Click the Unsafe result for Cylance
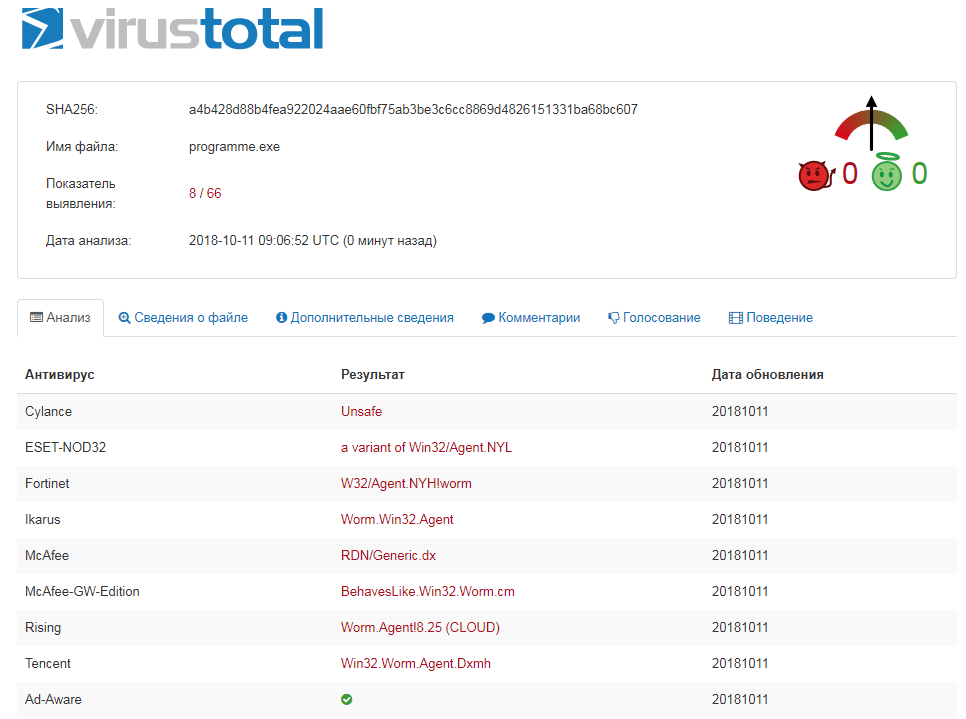The image size is (966, 719). point(362,412)
